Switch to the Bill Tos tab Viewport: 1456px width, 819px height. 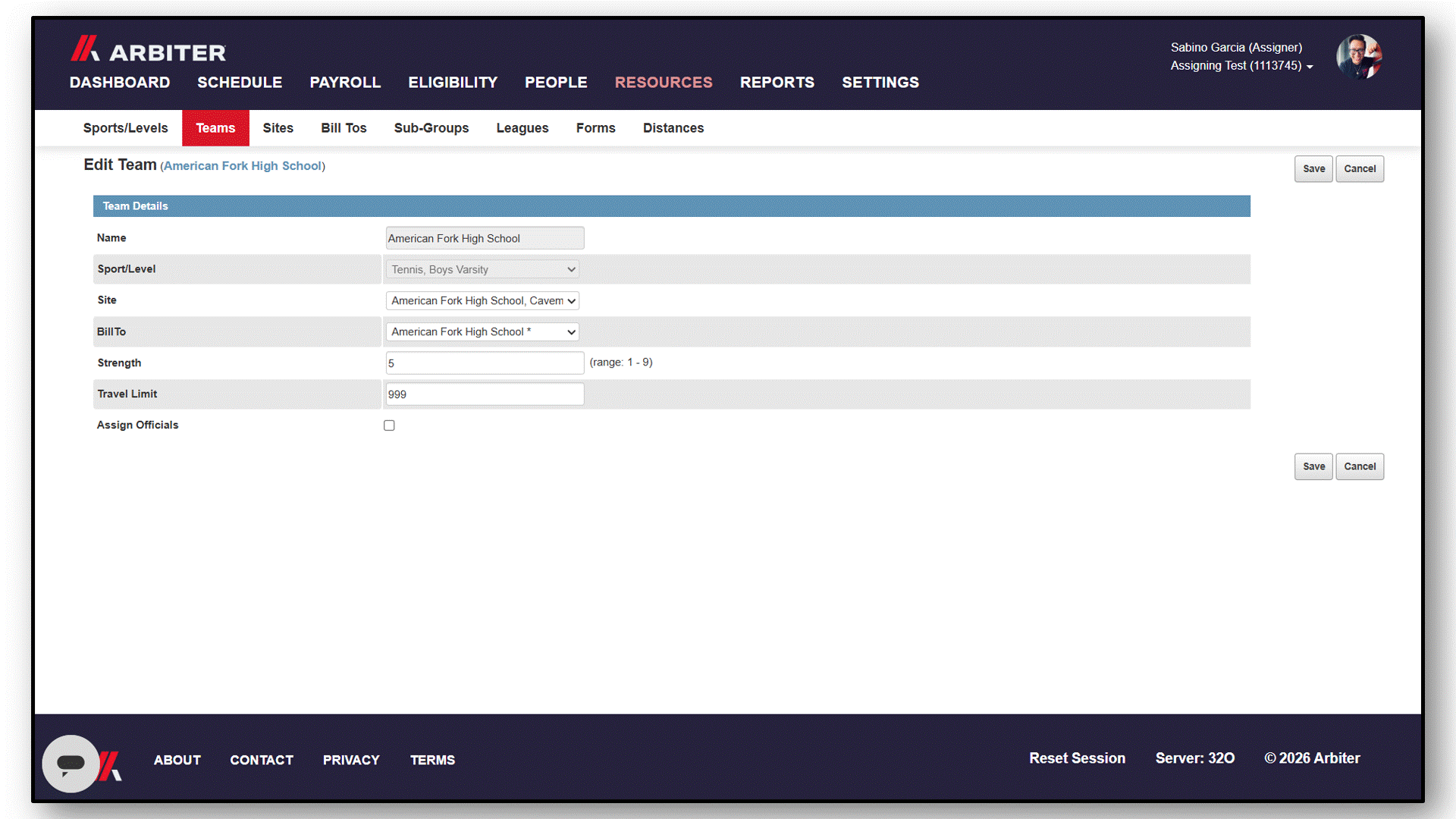pos(344,128)
